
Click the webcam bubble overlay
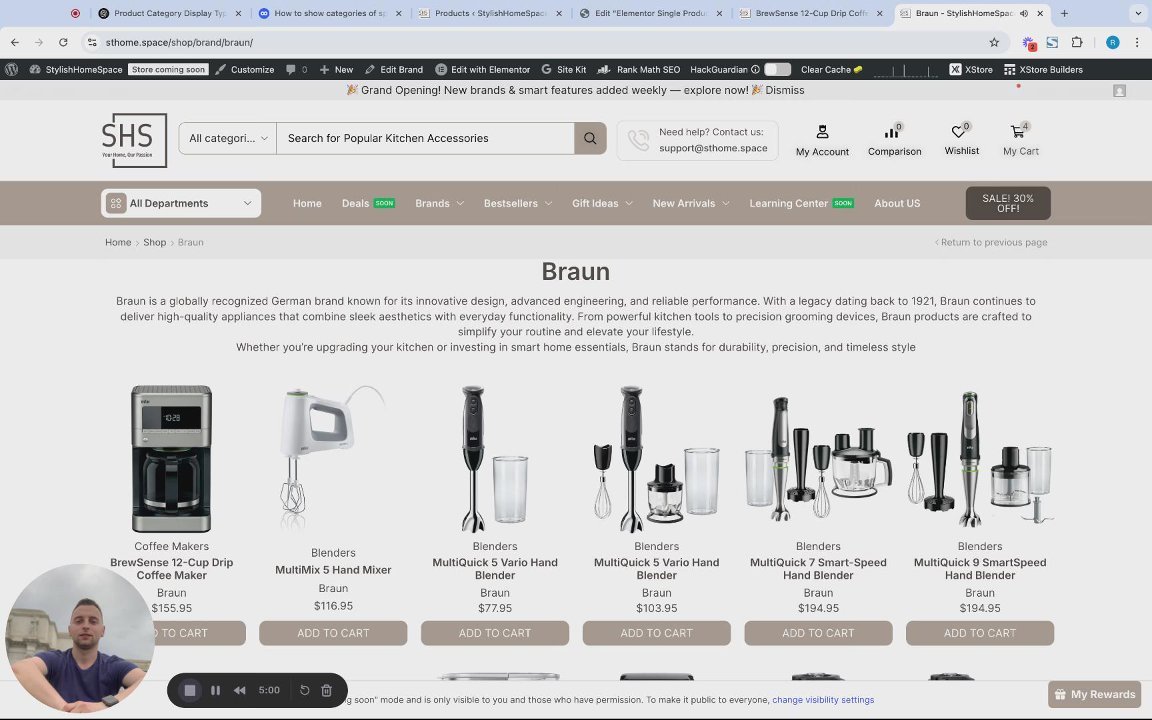pos(79,638)
